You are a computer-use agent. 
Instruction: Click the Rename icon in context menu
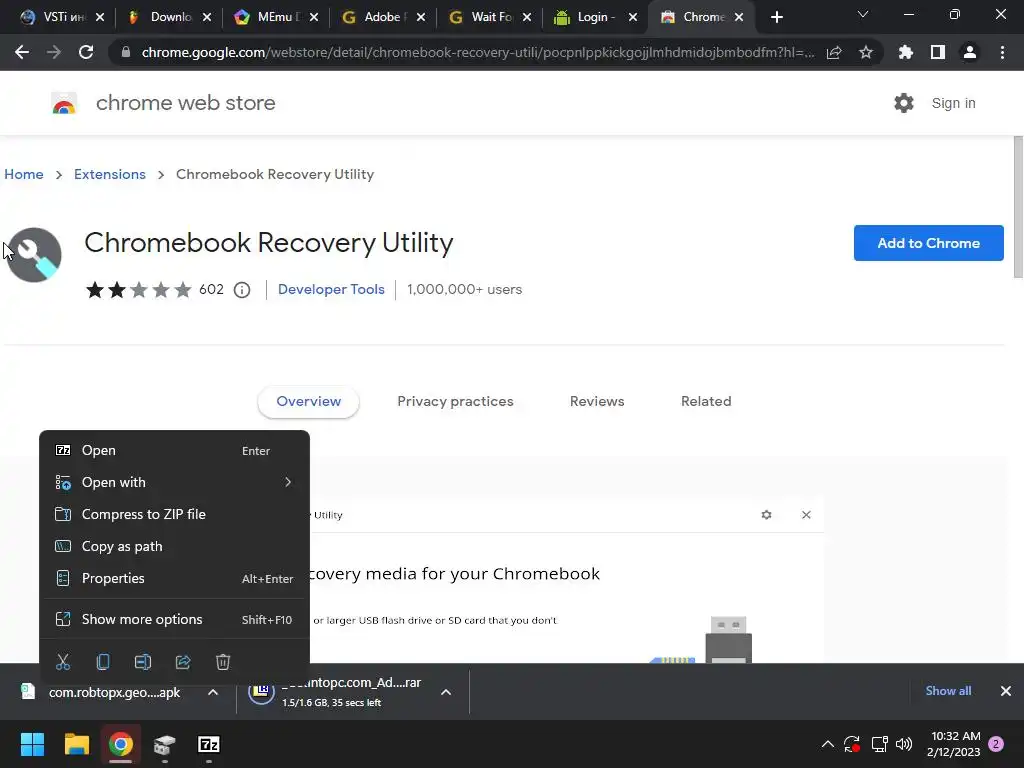(142, 662)
